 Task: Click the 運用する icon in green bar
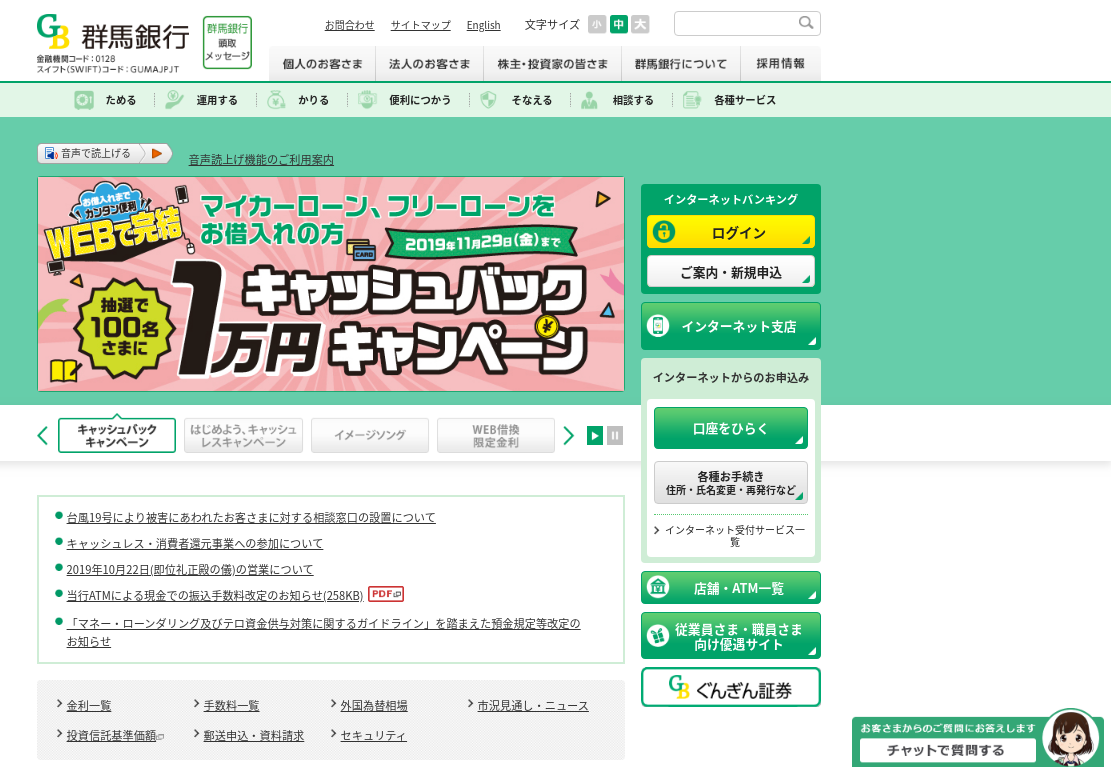click(x=174, y=100)
